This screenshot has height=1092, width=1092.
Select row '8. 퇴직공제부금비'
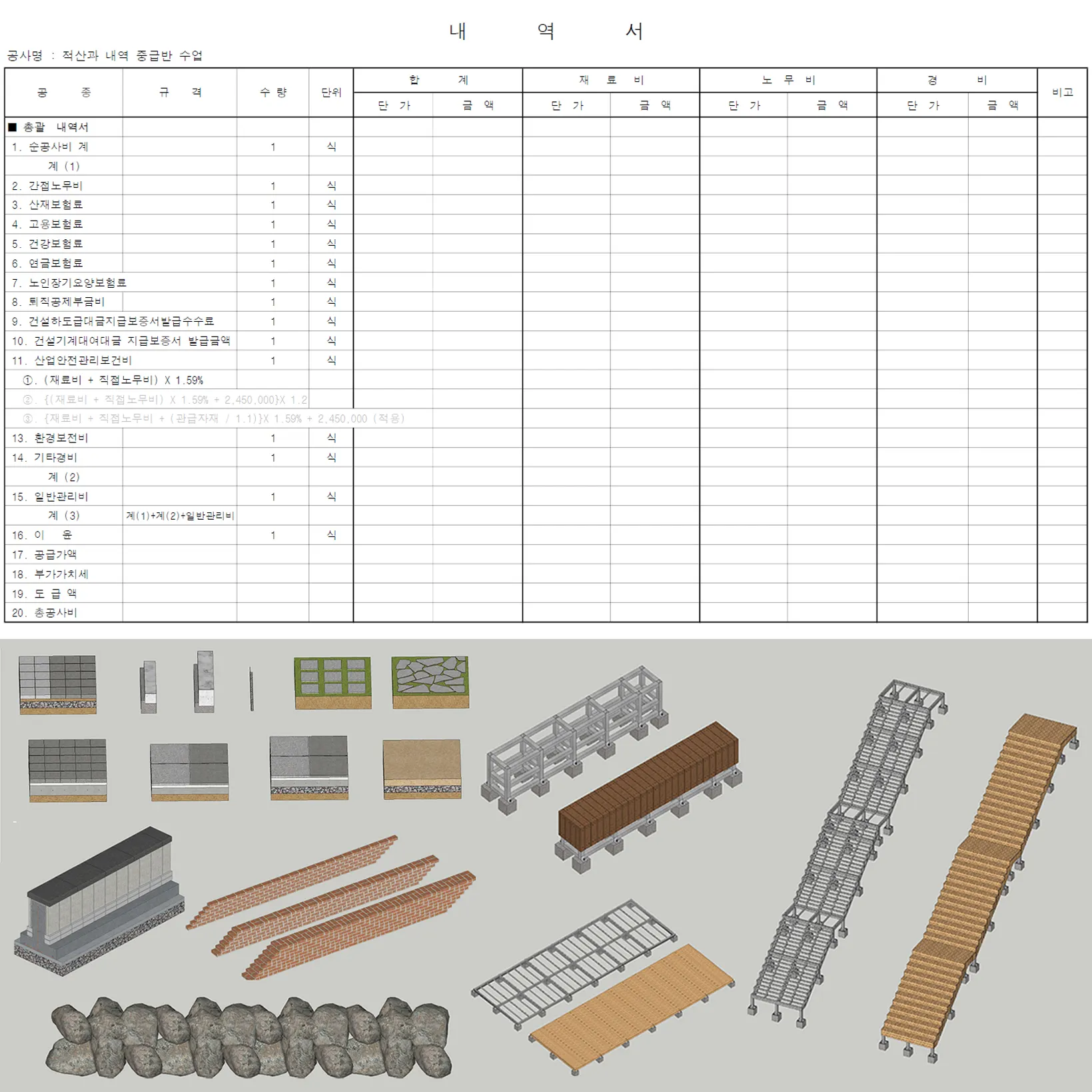[x=546, y=302]
